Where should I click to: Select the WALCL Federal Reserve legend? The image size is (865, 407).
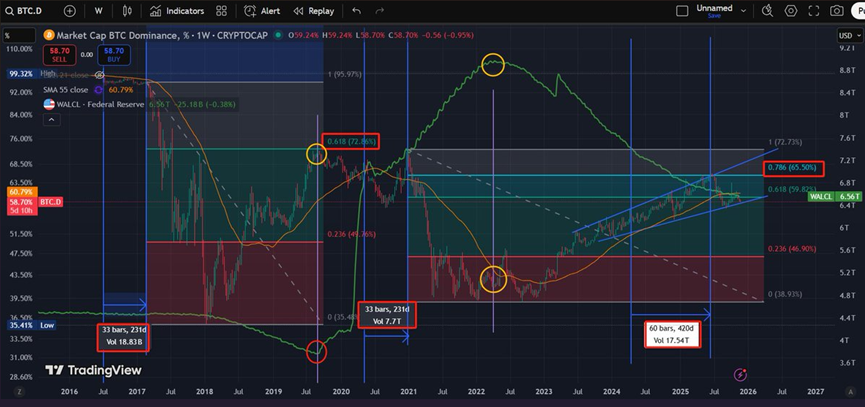click(x=100, y=104)
